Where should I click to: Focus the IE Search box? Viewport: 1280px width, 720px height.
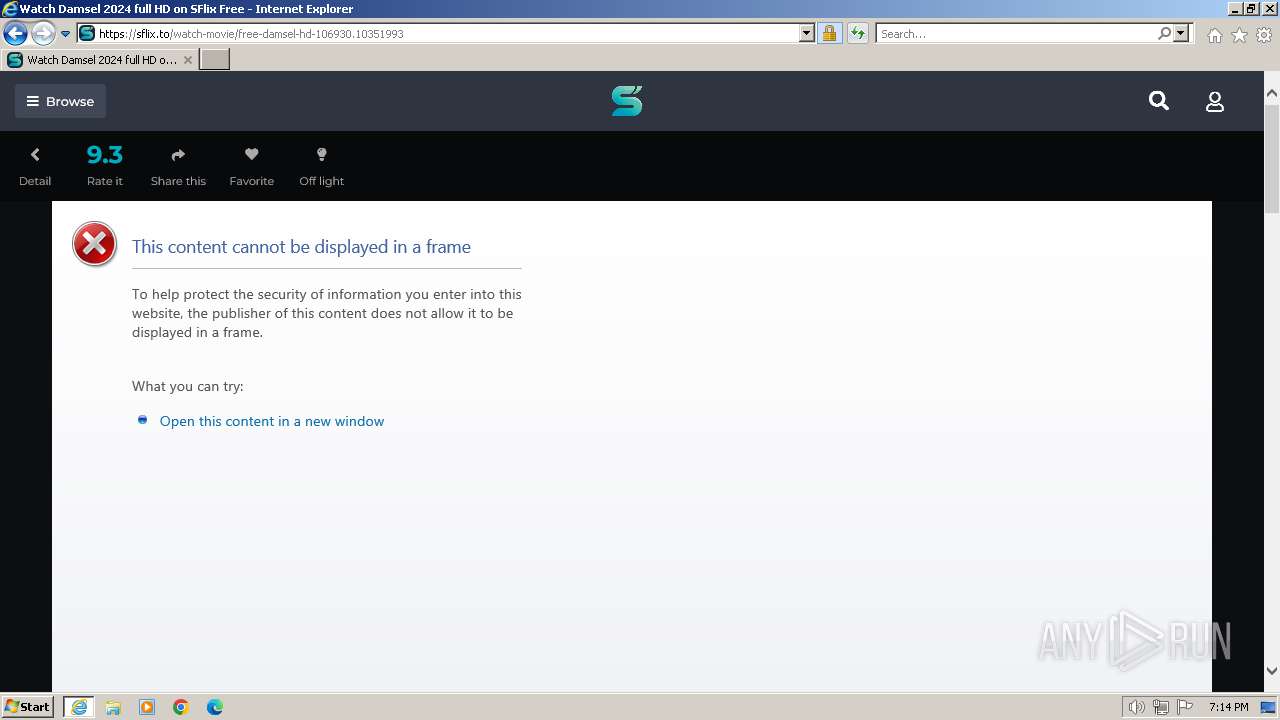1015,34
